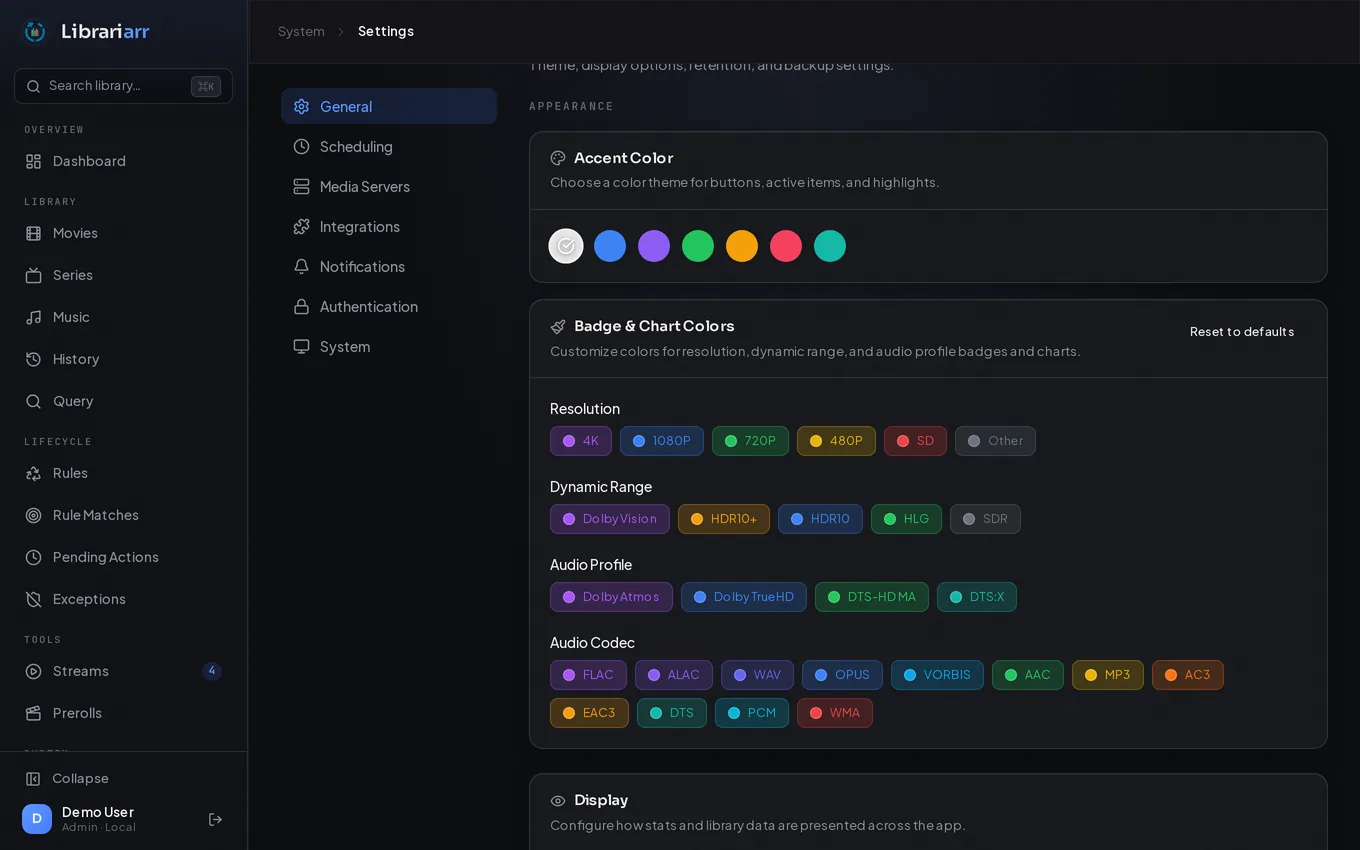Image resolution: width=1360 pixels, height=850 pixels.
Task: Click the Authentication lock icon
Action: (x=301, y=306)
